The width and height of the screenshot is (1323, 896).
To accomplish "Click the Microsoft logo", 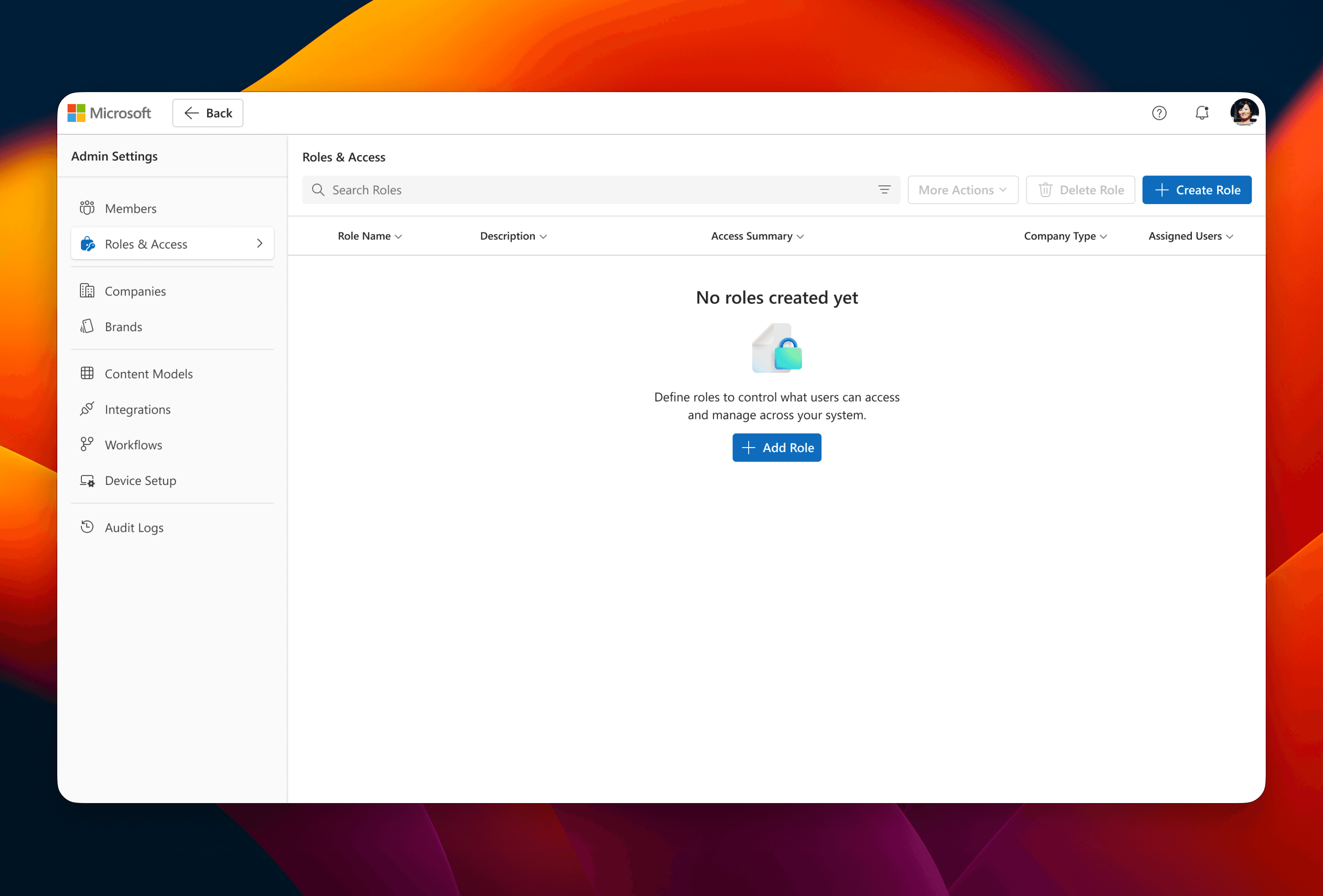I will (x=109, y=113).
